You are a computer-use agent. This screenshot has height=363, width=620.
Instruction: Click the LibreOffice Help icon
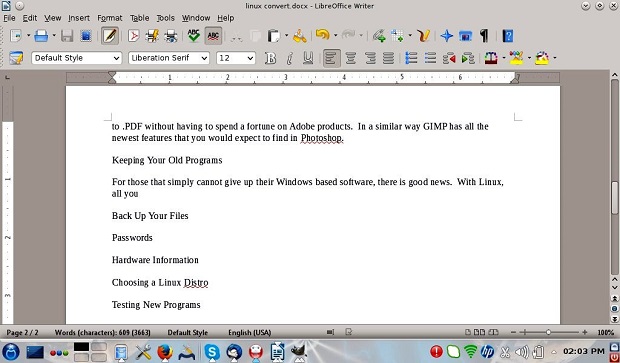[508, 36]
